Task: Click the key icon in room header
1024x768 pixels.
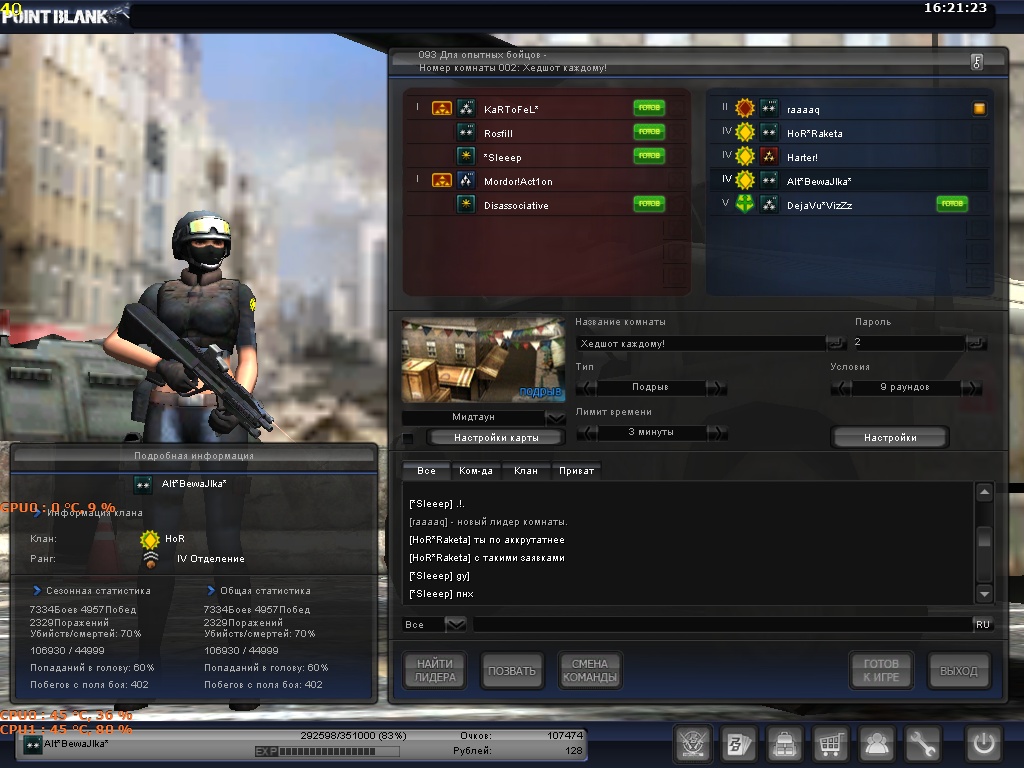Action: [x=977, y=62]
